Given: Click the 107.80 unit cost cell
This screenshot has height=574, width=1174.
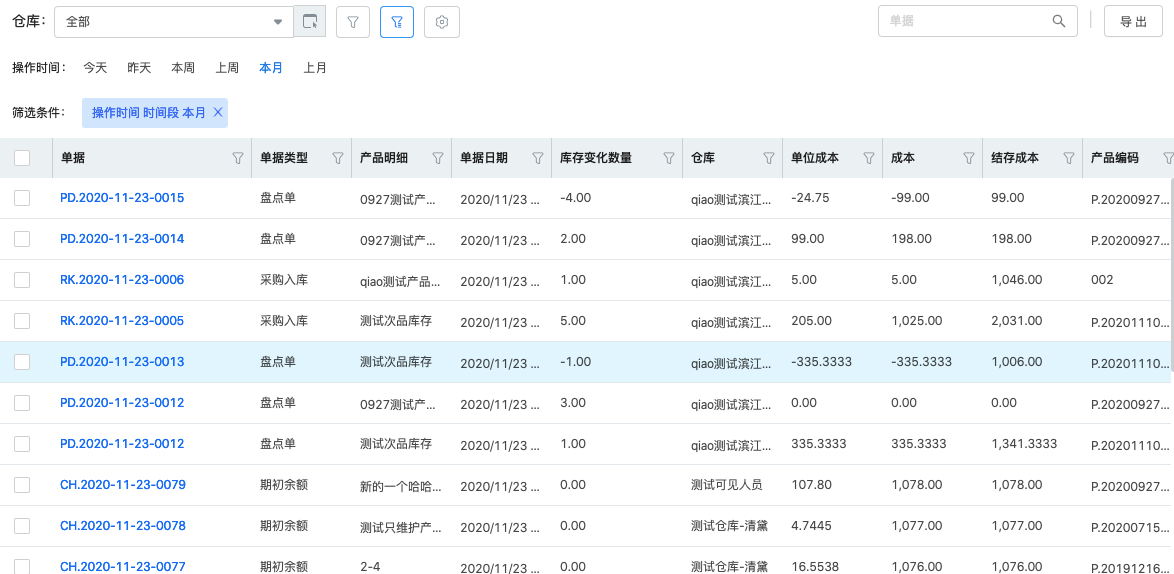Looking at the screenshot, I should [811, 485].
